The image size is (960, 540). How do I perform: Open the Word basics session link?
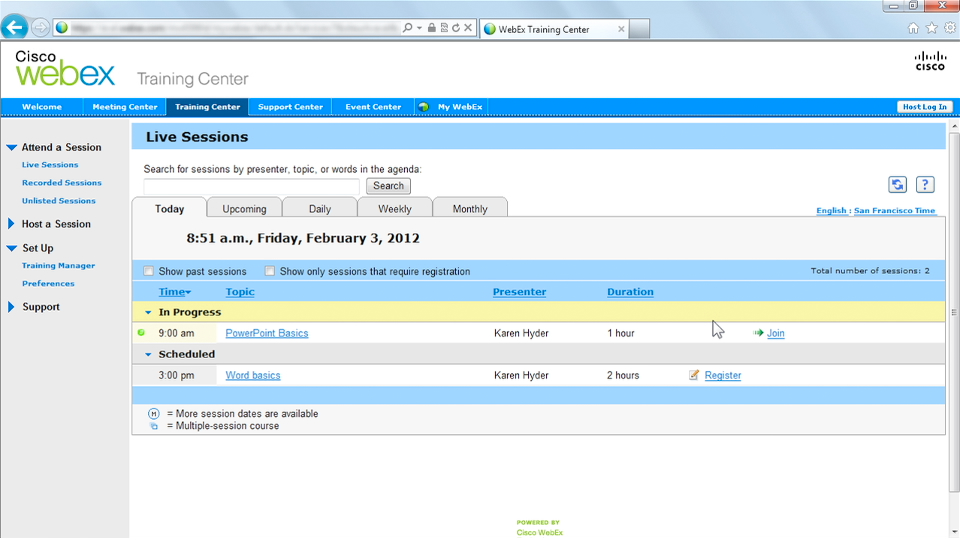(x=253, y=375)
